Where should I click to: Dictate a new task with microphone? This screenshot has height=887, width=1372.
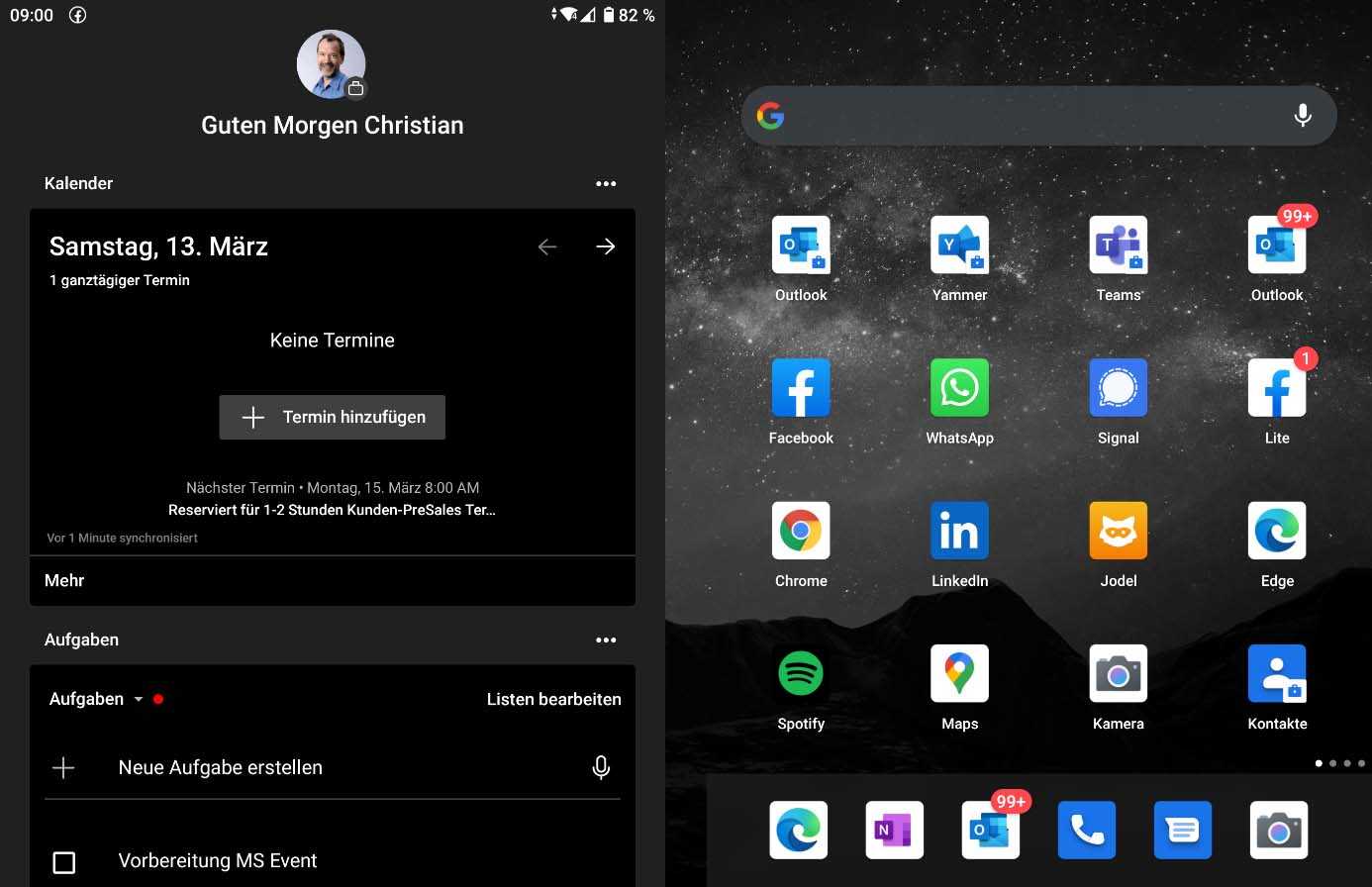click(601, 767)
